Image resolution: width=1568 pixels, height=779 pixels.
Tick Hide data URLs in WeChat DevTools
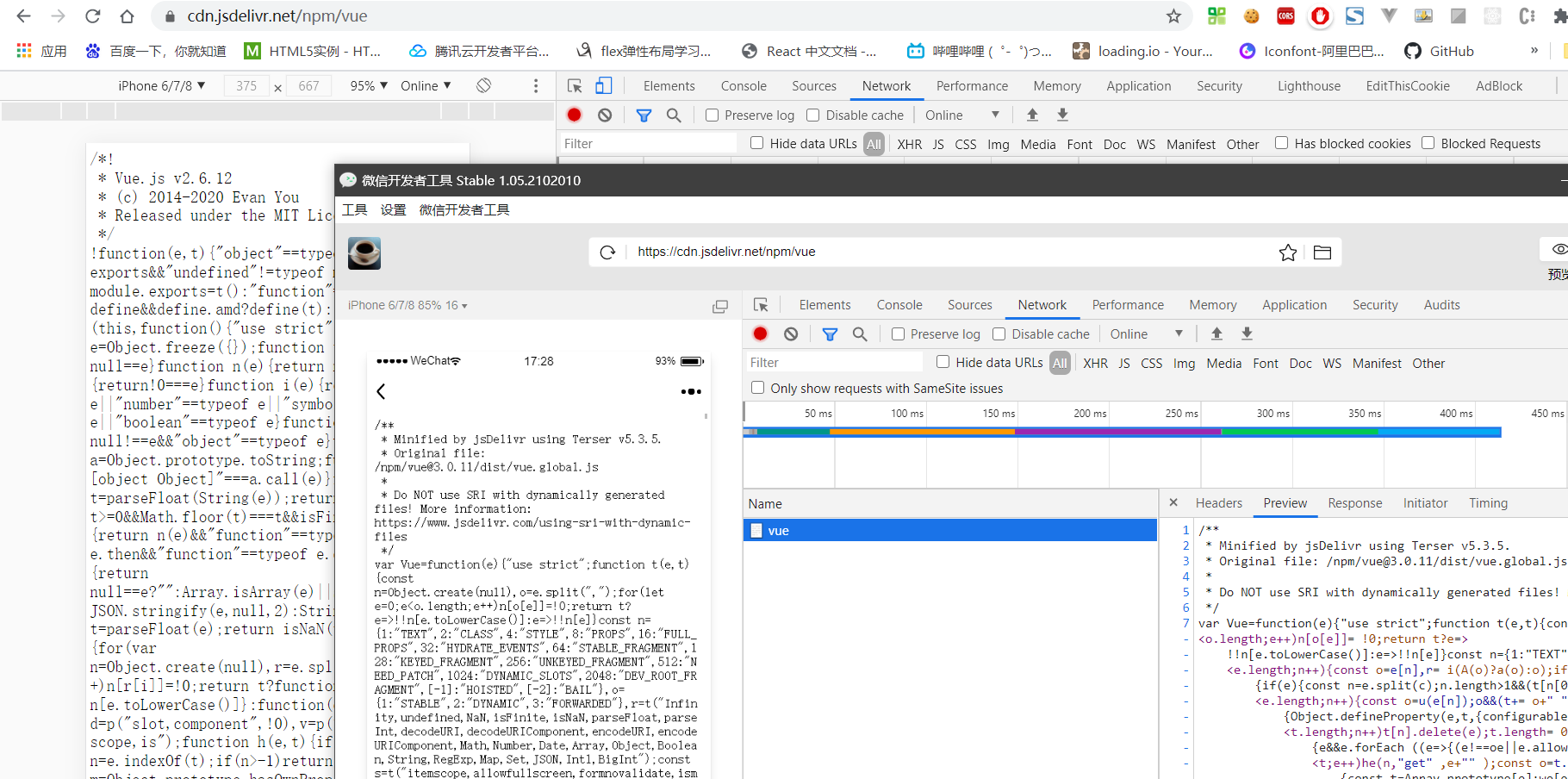point(943,362)
